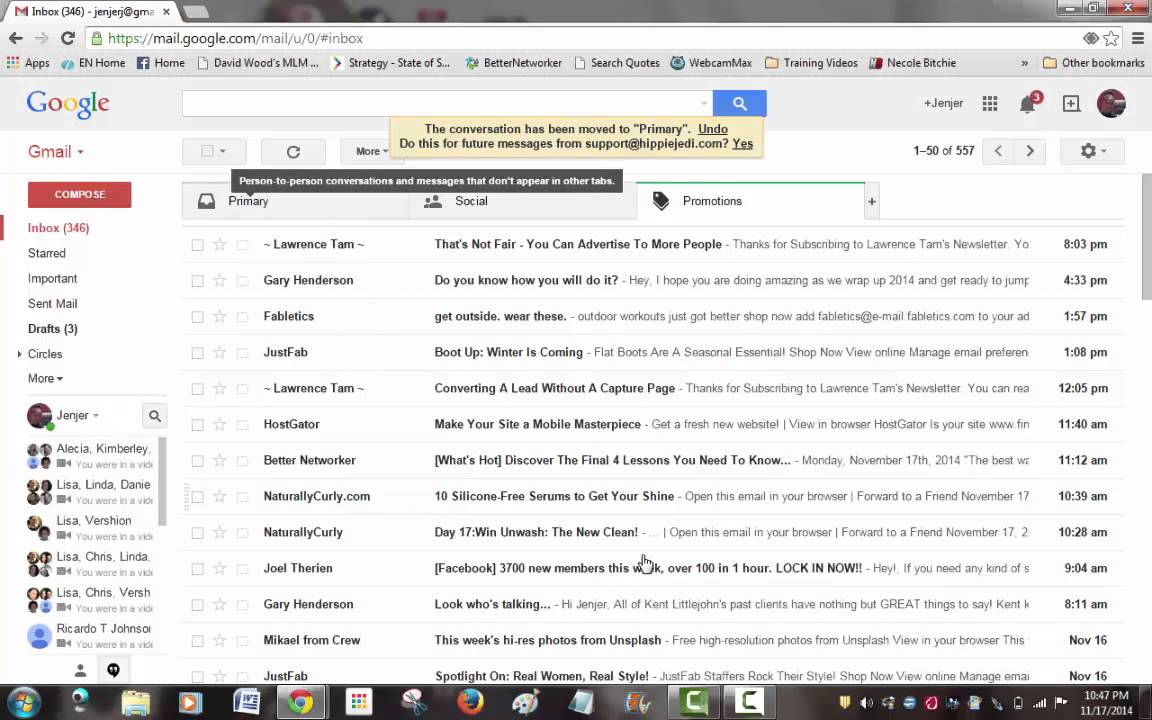
Task: Click the refresh inbox button
Action: [293, 151]
